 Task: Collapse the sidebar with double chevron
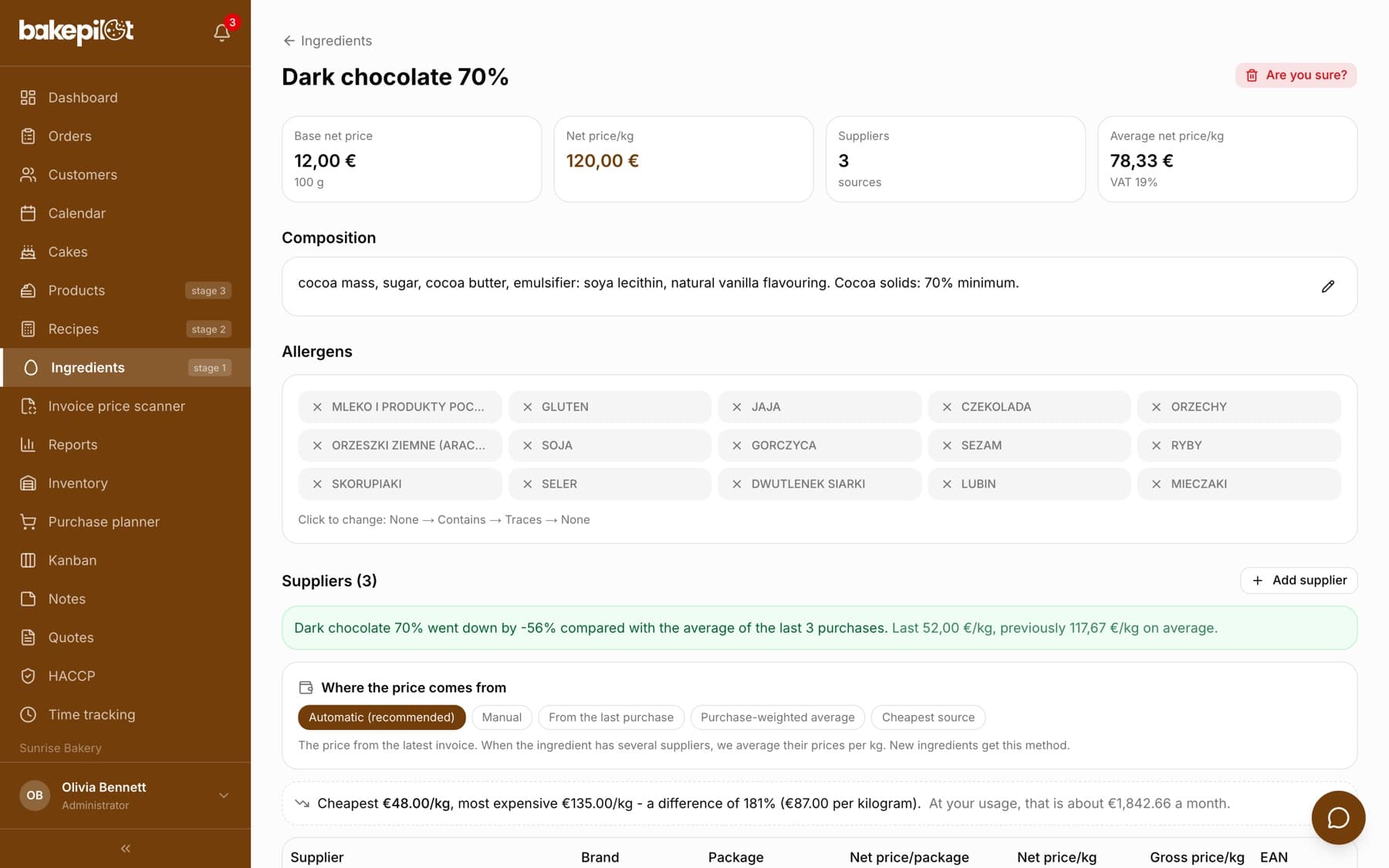pos(125,849)
